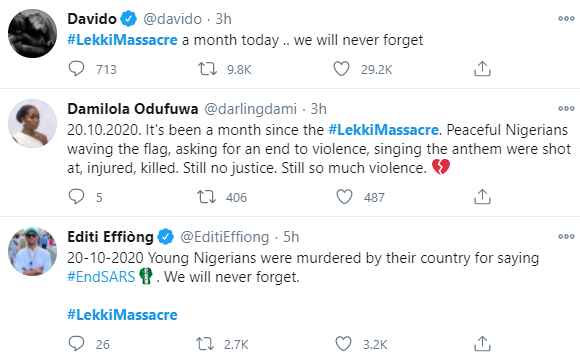Viewport: 580px width, 363px height.
Task: Open Editi Effiòng's profile avatar
Action: coord(33,252)
